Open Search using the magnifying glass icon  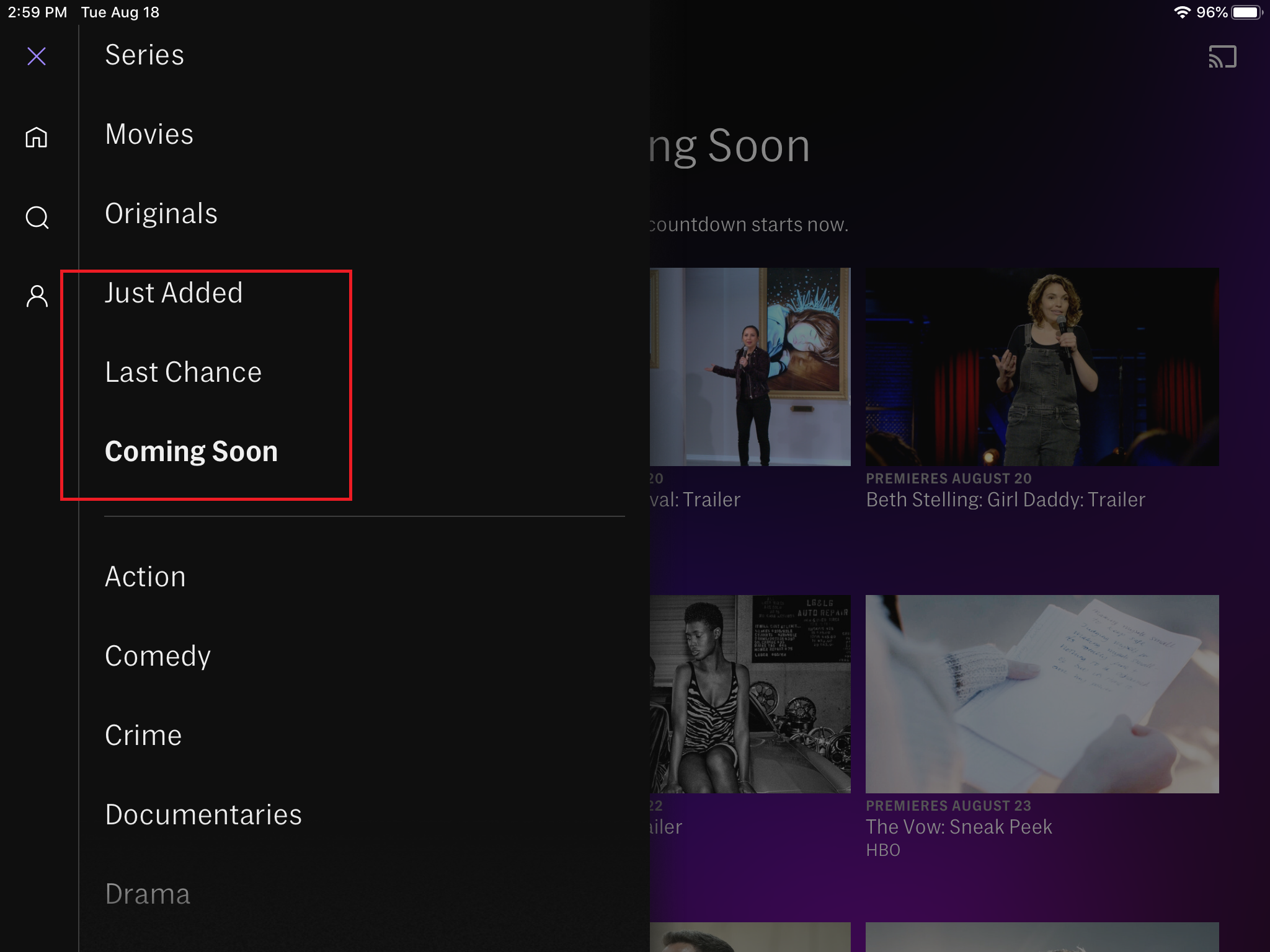point(37,218)
